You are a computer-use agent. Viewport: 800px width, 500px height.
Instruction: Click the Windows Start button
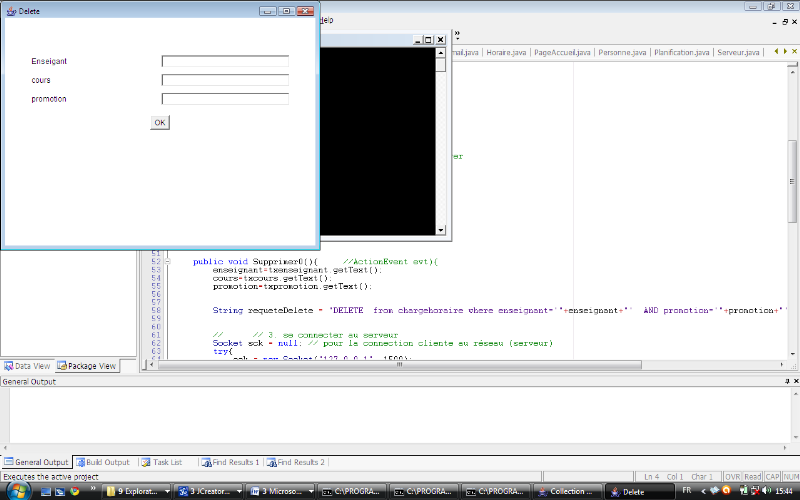17,491
